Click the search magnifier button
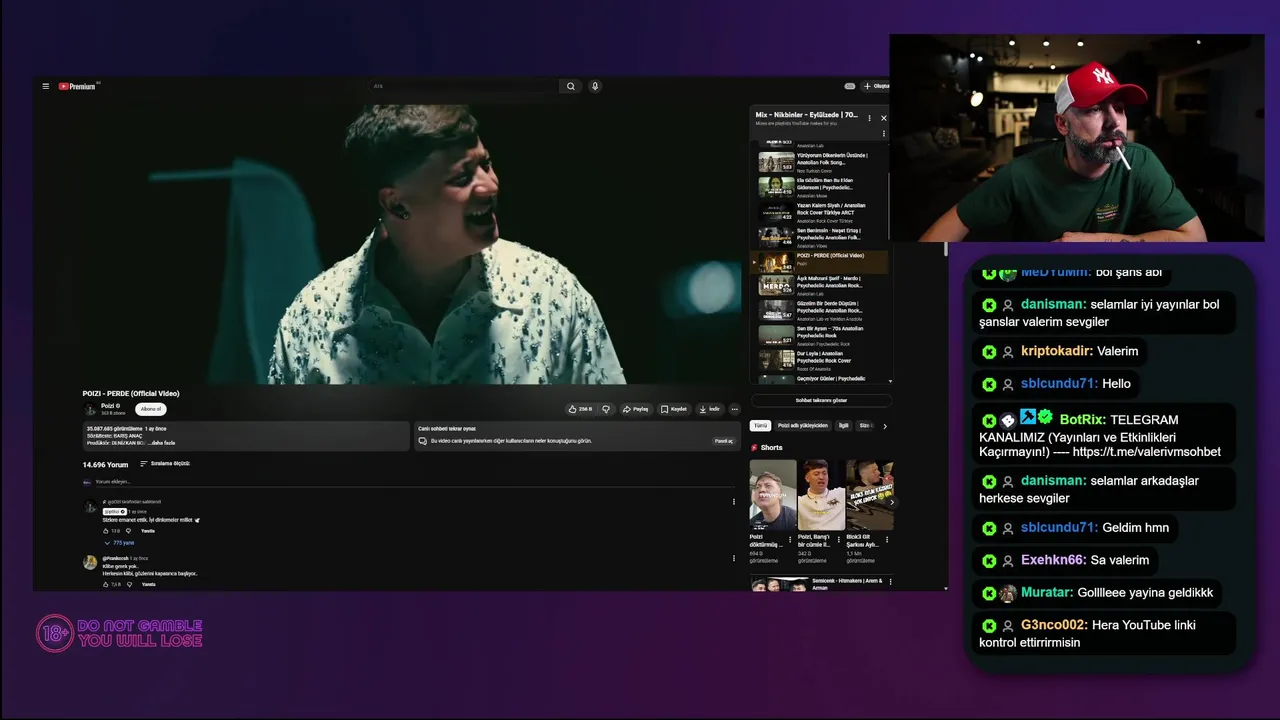The width and height of the screenshot is (1280, 720). tap(571, 86)
